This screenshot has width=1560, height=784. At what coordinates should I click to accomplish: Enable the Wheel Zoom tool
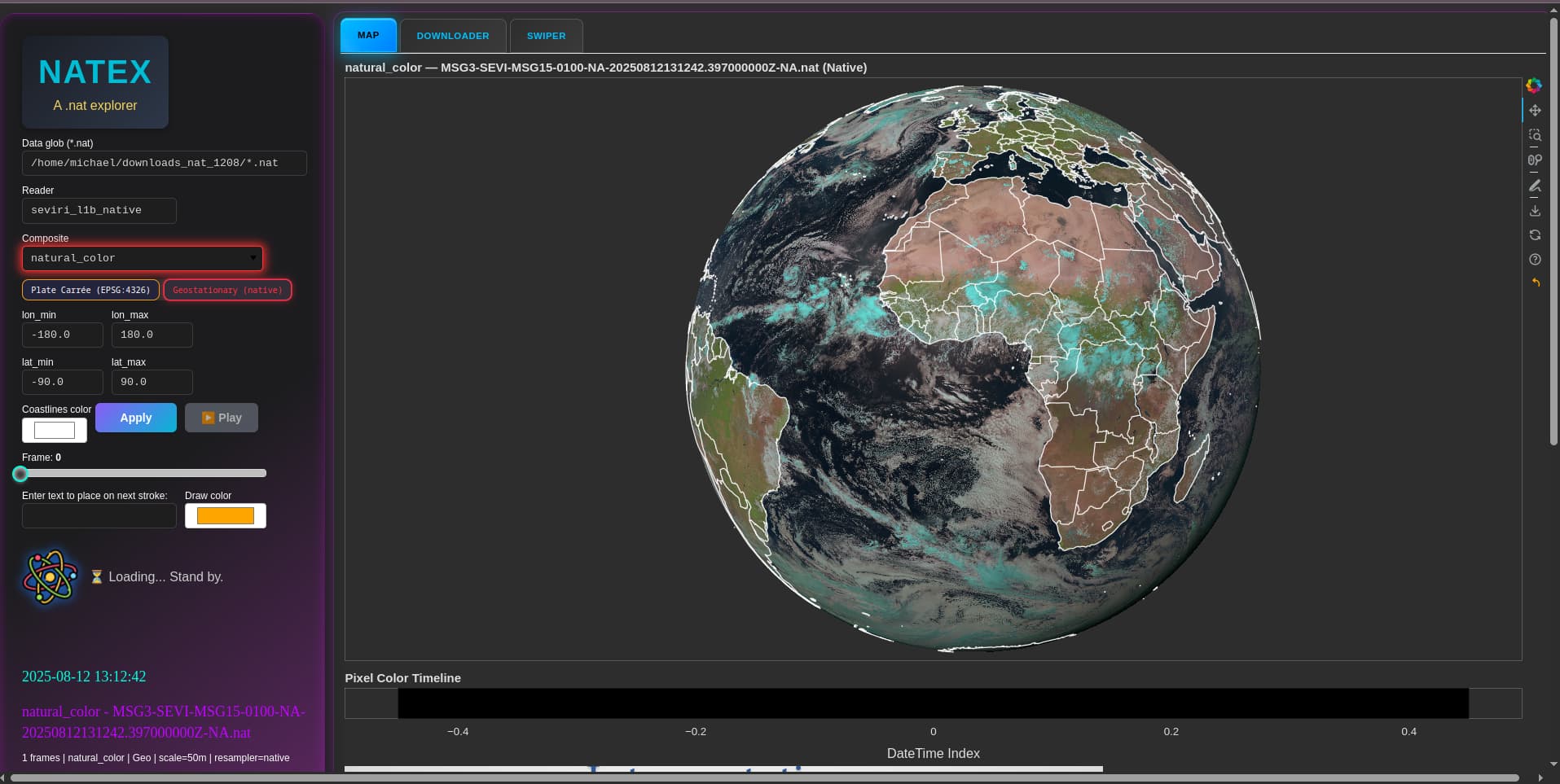pyautogui.click(x=1535, y=160)
